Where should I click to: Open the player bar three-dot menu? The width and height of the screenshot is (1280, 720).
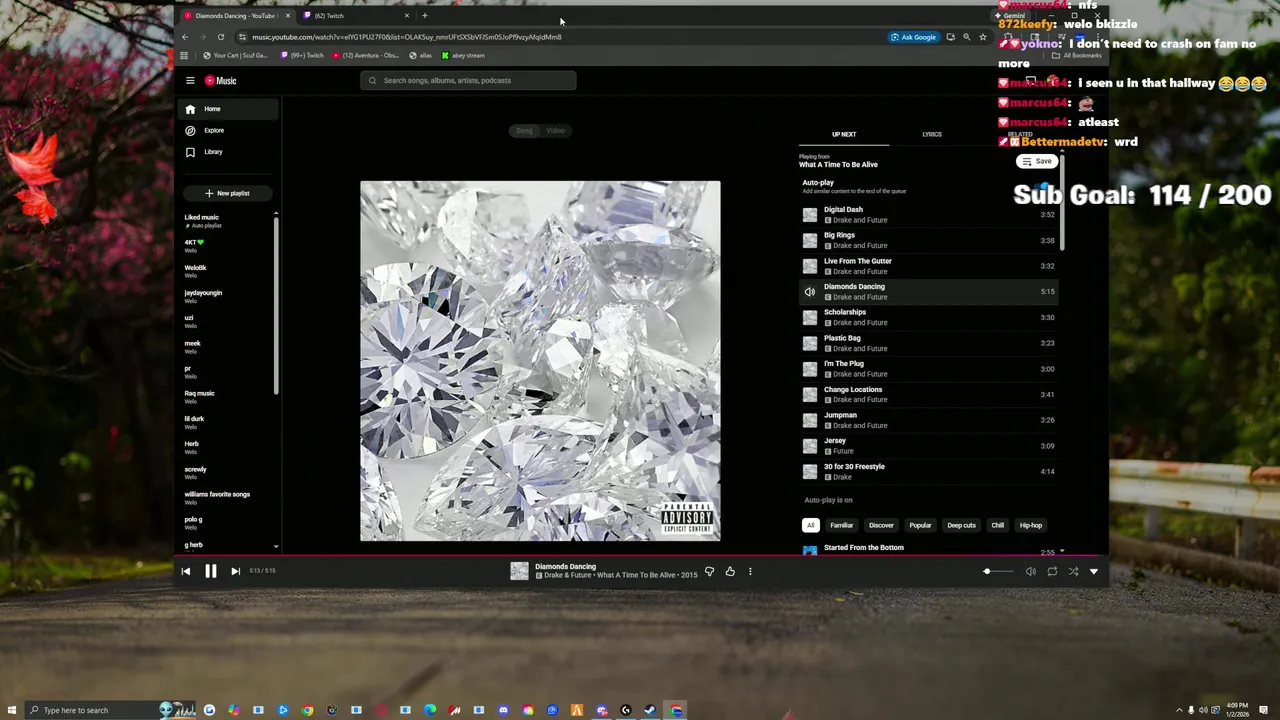[750, 572]
